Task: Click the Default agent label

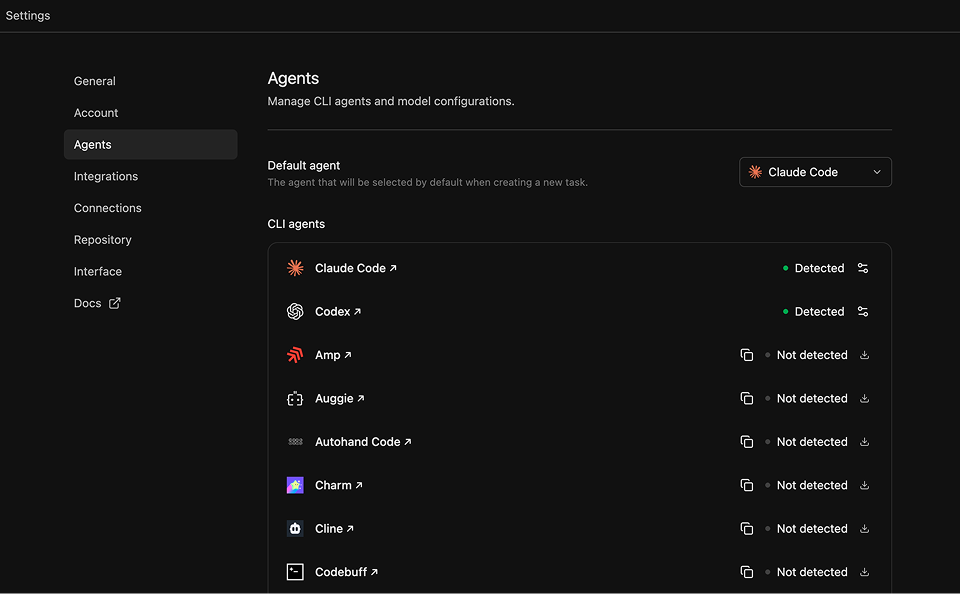Action: tap(303, 166)
